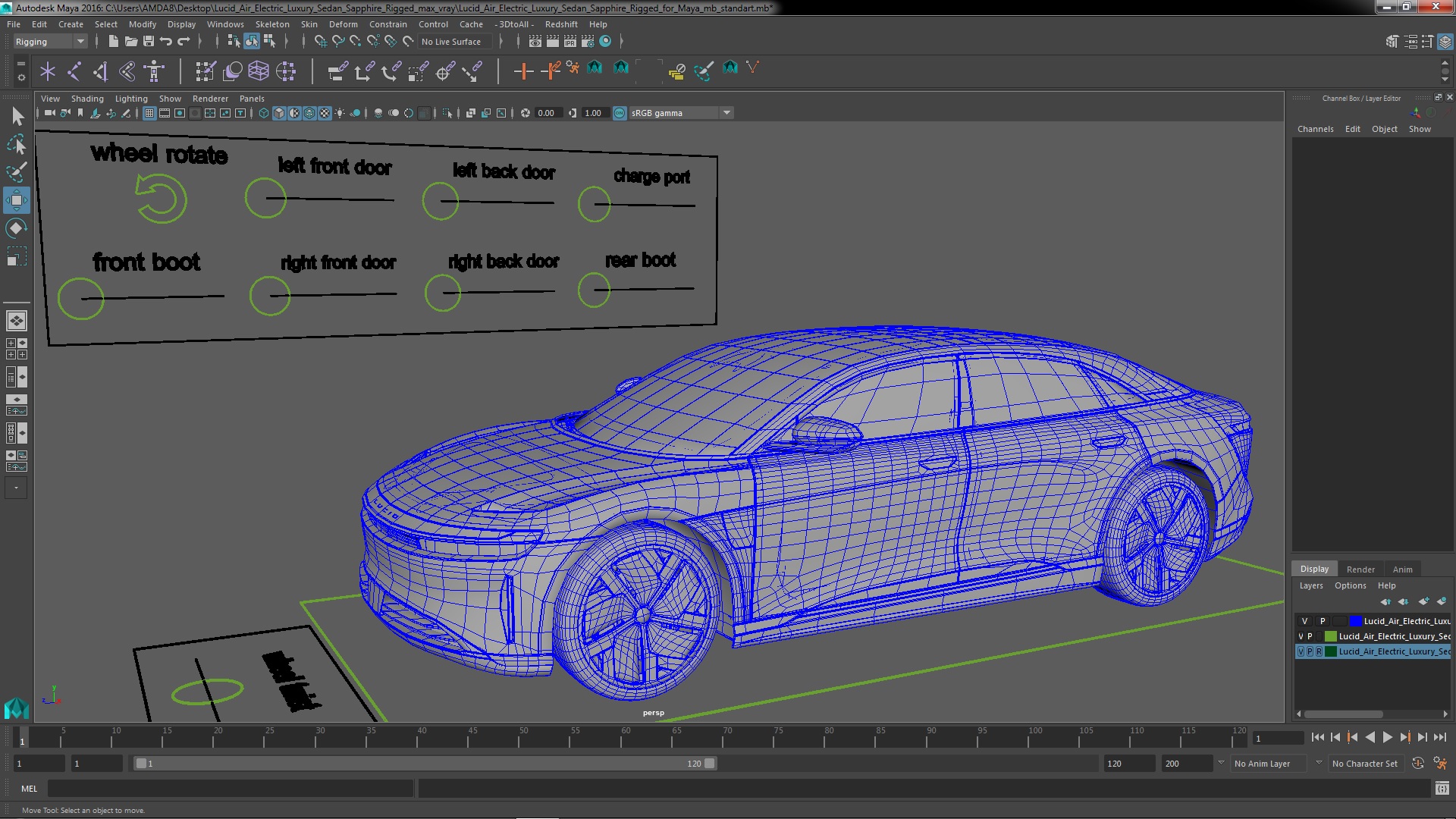Select the arrow Select tool in the toolbox
The image size is (1456, 819).
(x=17, y=116)
